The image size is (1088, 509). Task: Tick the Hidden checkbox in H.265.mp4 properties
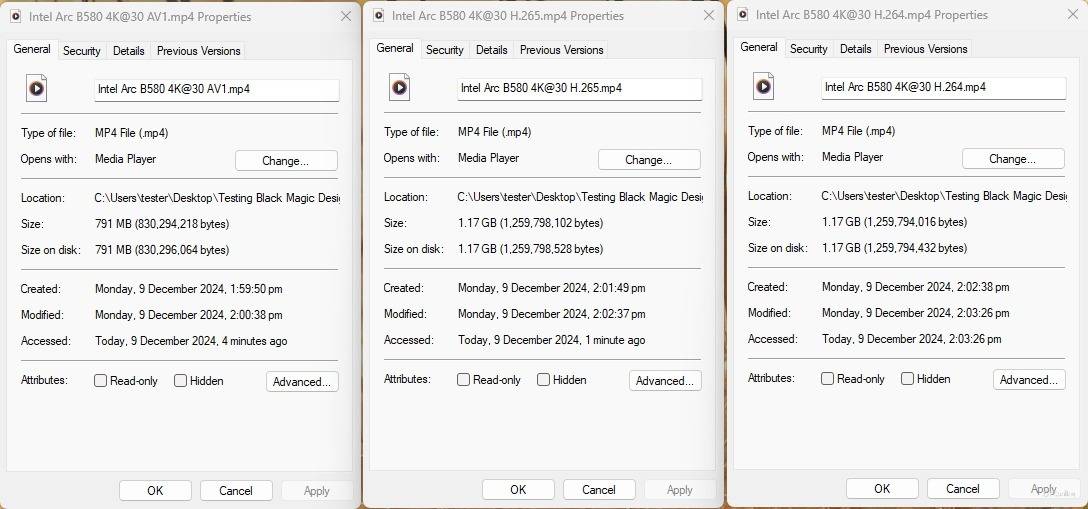coord(543,380)
